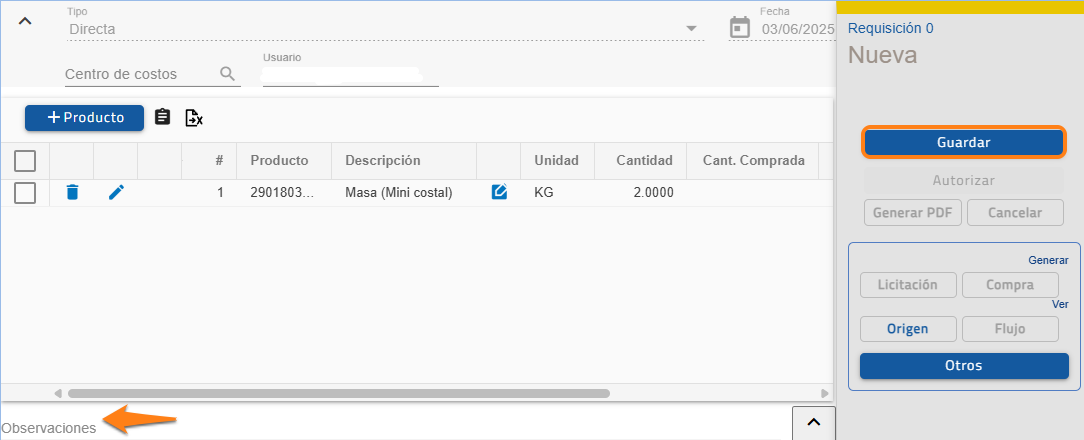Open the Fecha calendar picker

(740, 27)
